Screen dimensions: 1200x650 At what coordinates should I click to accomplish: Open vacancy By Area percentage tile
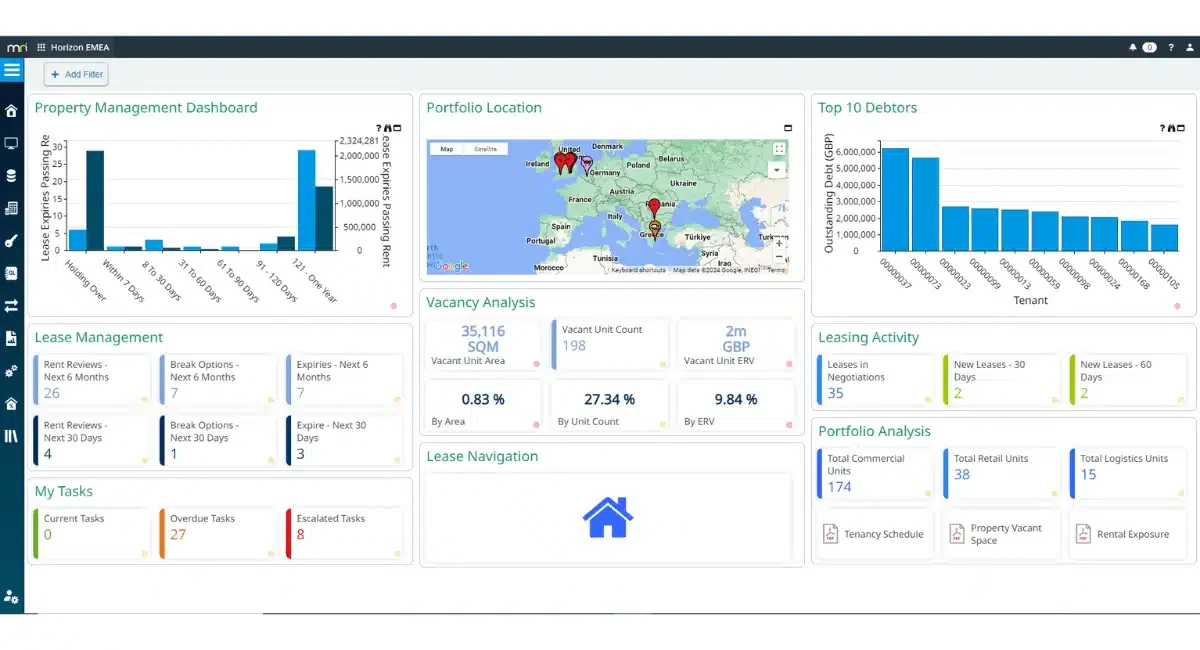pos(483,405)
